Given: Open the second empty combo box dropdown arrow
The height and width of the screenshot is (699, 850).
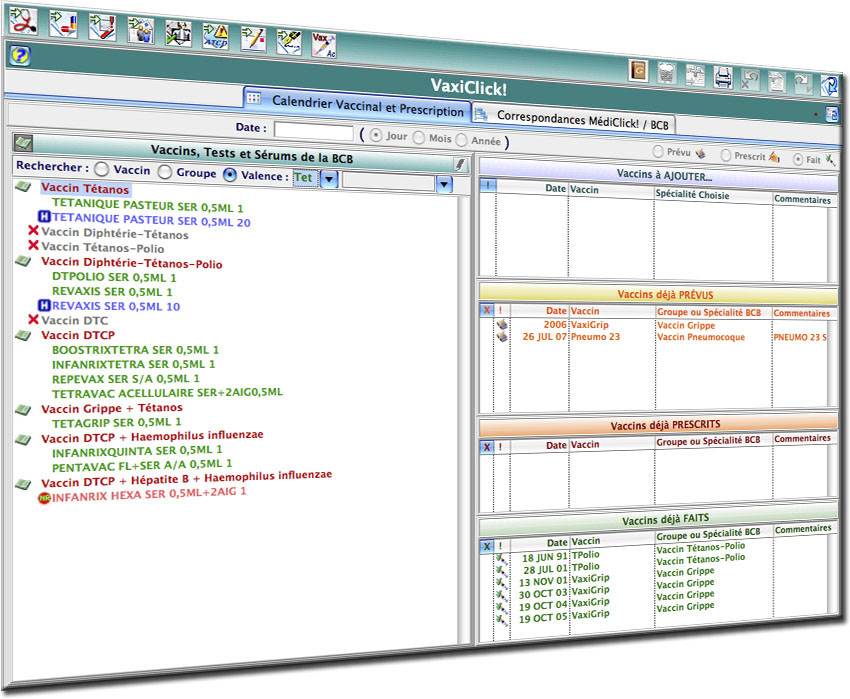Looking at the screenshot, I should coord(444,184).
